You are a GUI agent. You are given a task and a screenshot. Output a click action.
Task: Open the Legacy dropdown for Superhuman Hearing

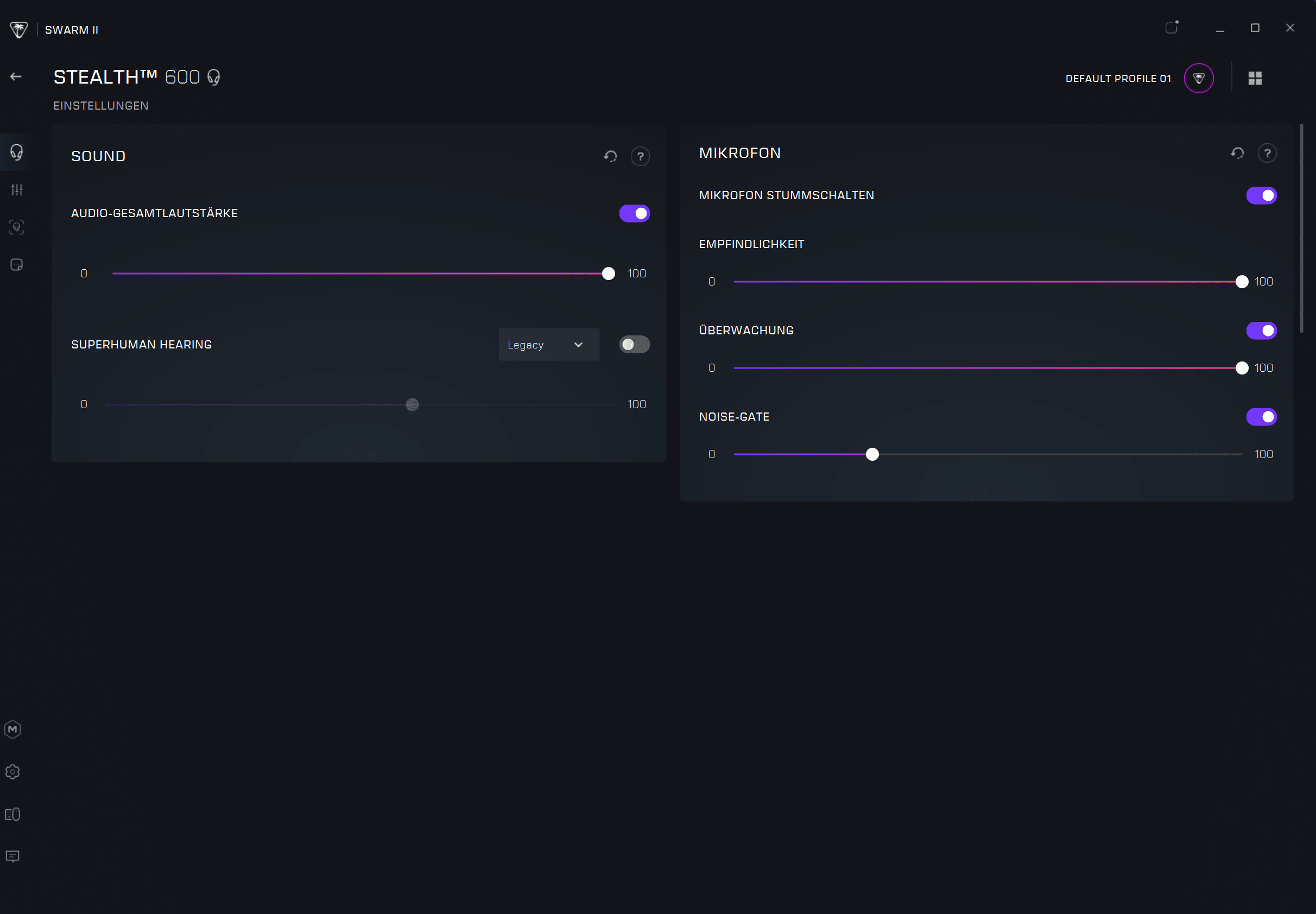coord(548,345)
